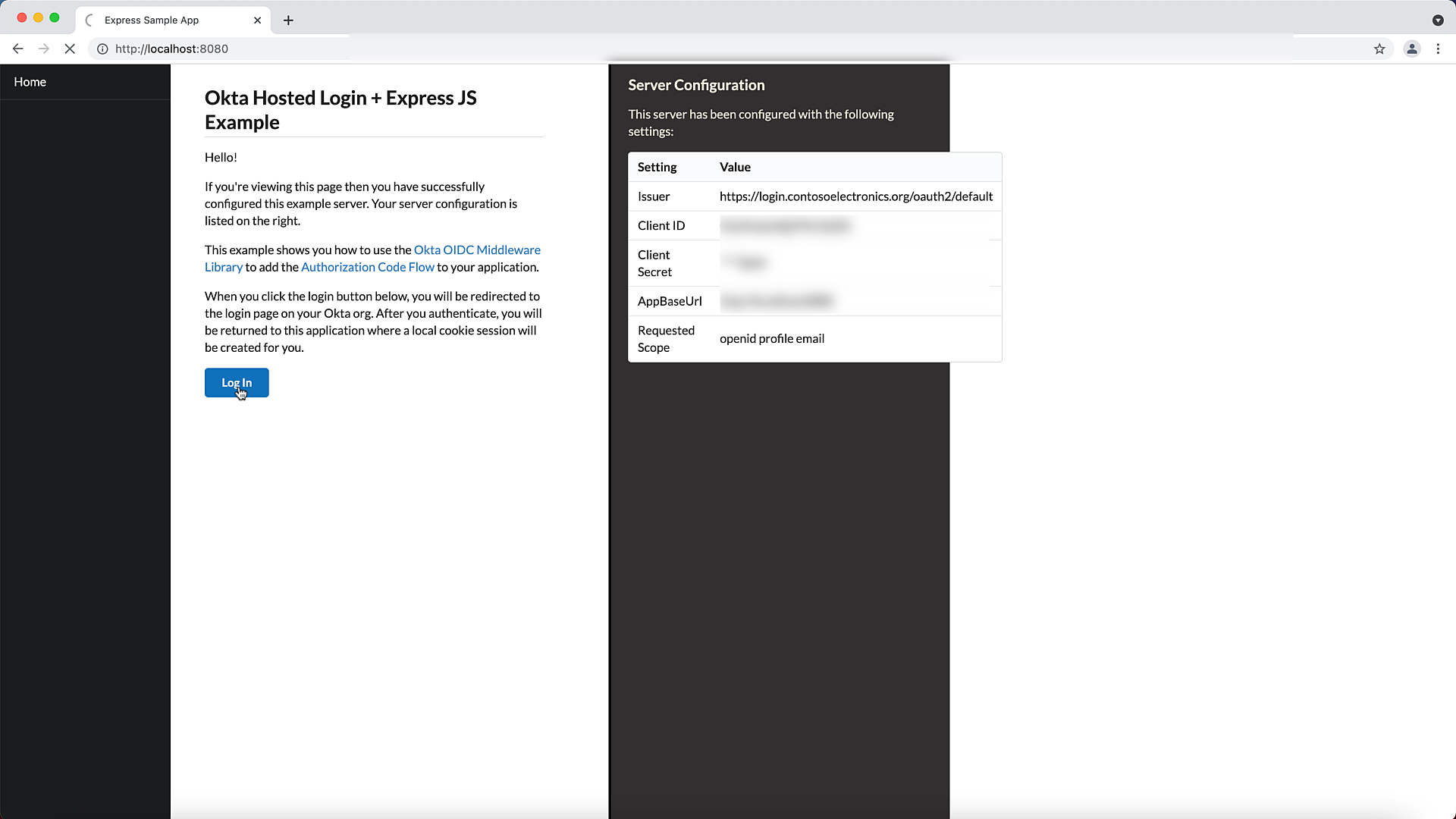The width and height of the screenshot is (1456, 819).
Task: Open the Authorization Code Flow link
Action: (x=367, y=267)
